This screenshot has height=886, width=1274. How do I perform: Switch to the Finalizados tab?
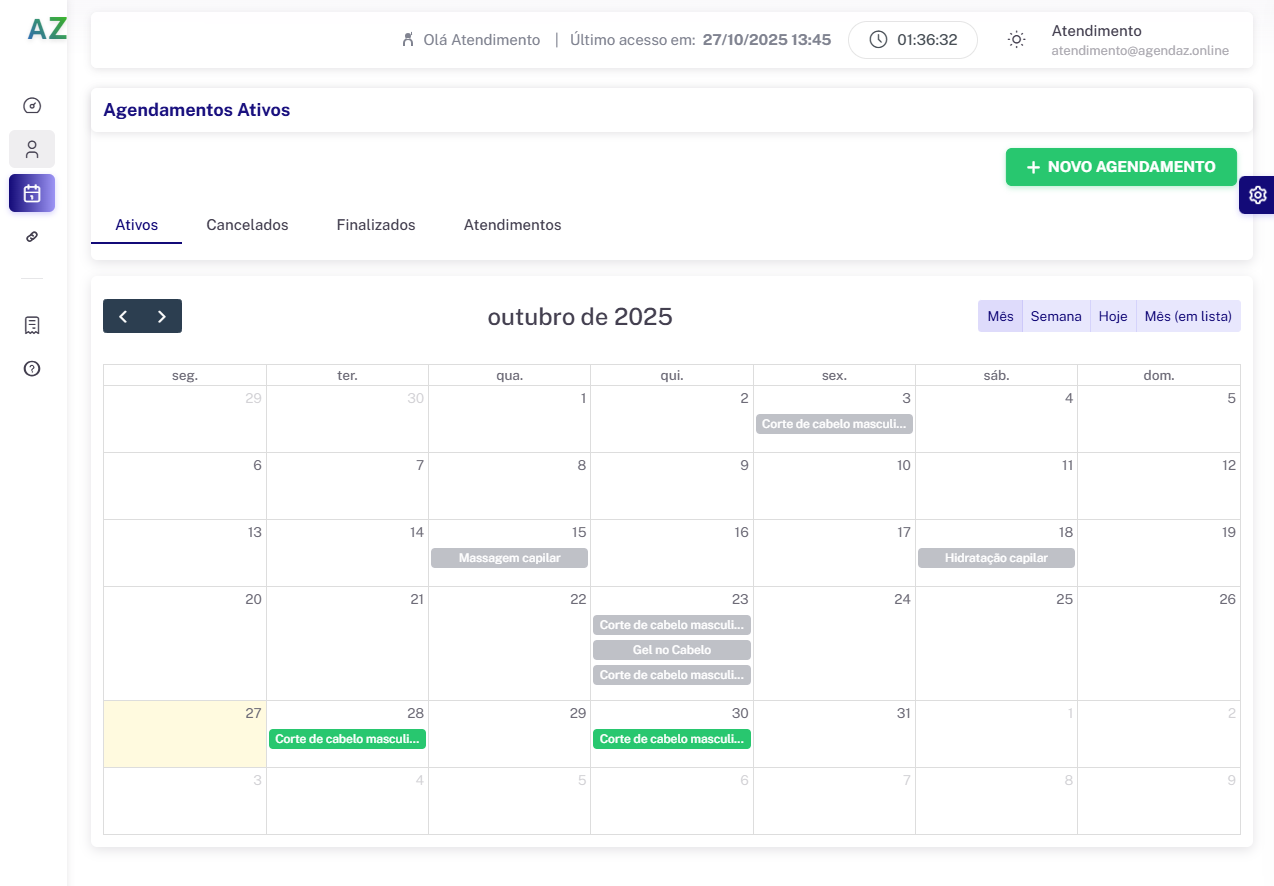(376, 225)
